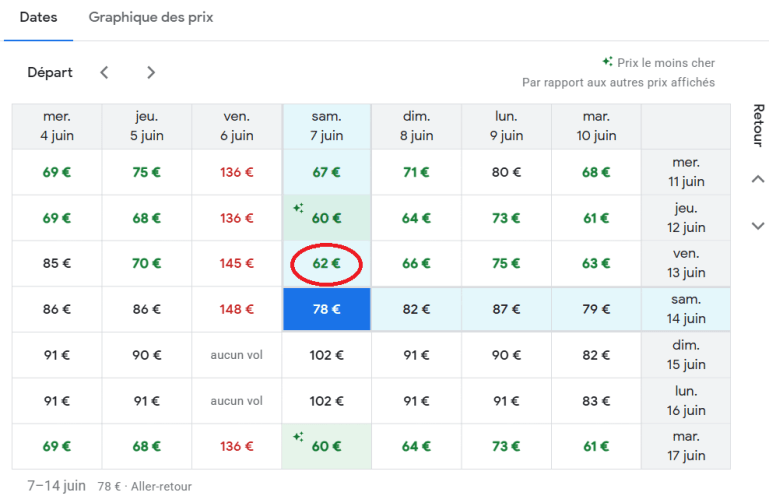769x503 pixels.
Task: Select the 148 € price in red
Action: pos(236,310)
